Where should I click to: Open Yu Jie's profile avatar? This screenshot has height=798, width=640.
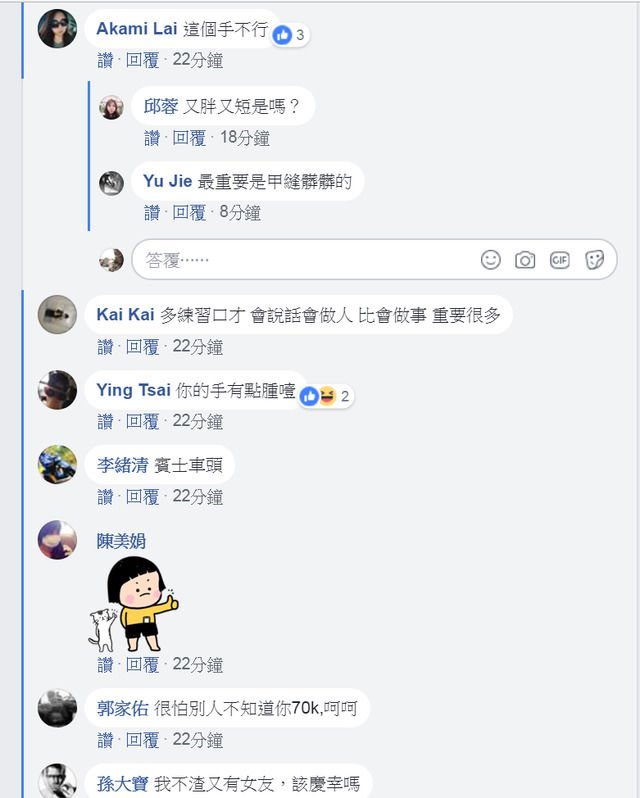tap(111, 183)
